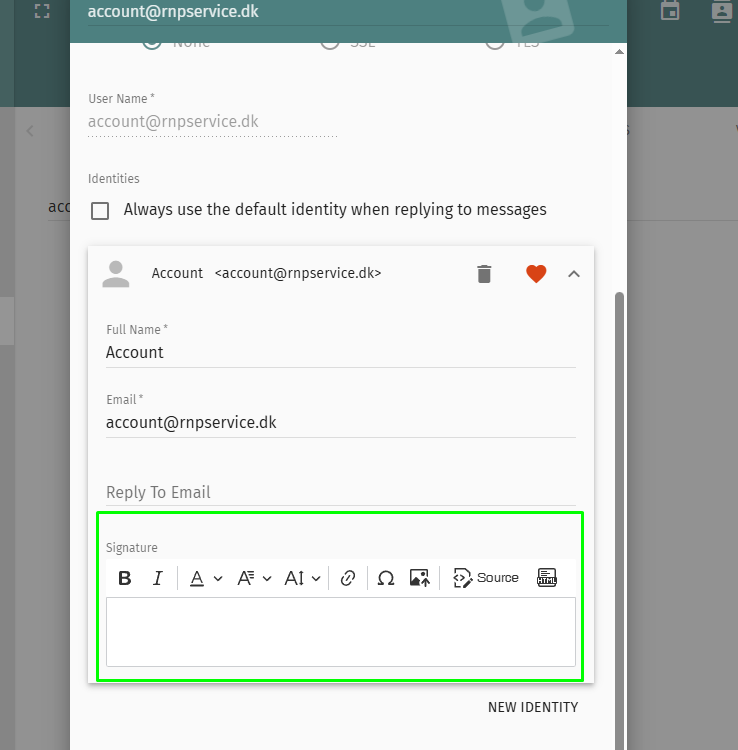Delete the Account identity with trash icon

click(x=484, y=273)
